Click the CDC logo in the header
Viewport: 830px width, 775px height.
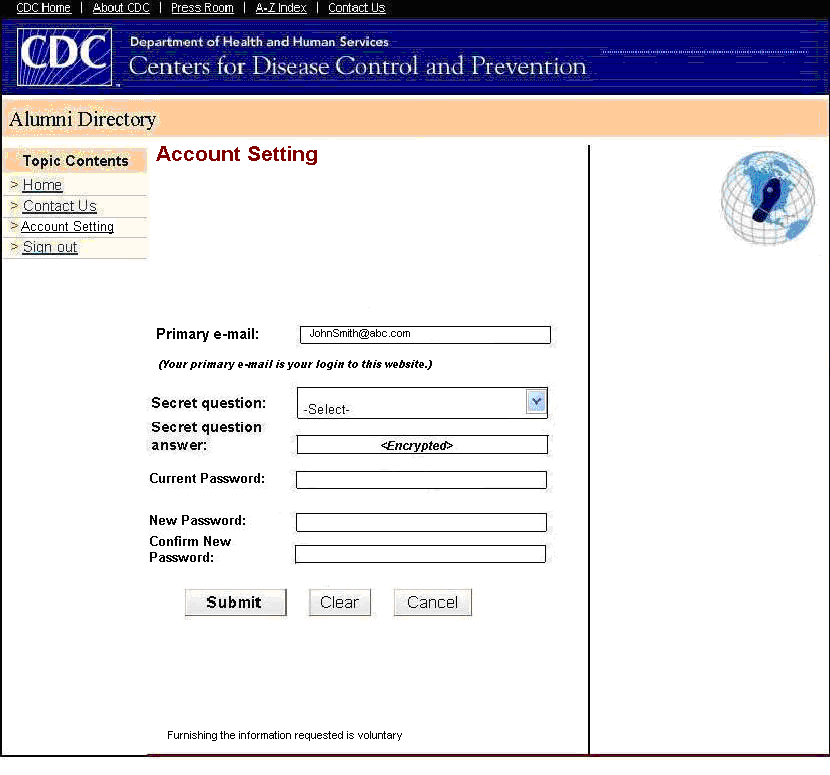(64, 57)
